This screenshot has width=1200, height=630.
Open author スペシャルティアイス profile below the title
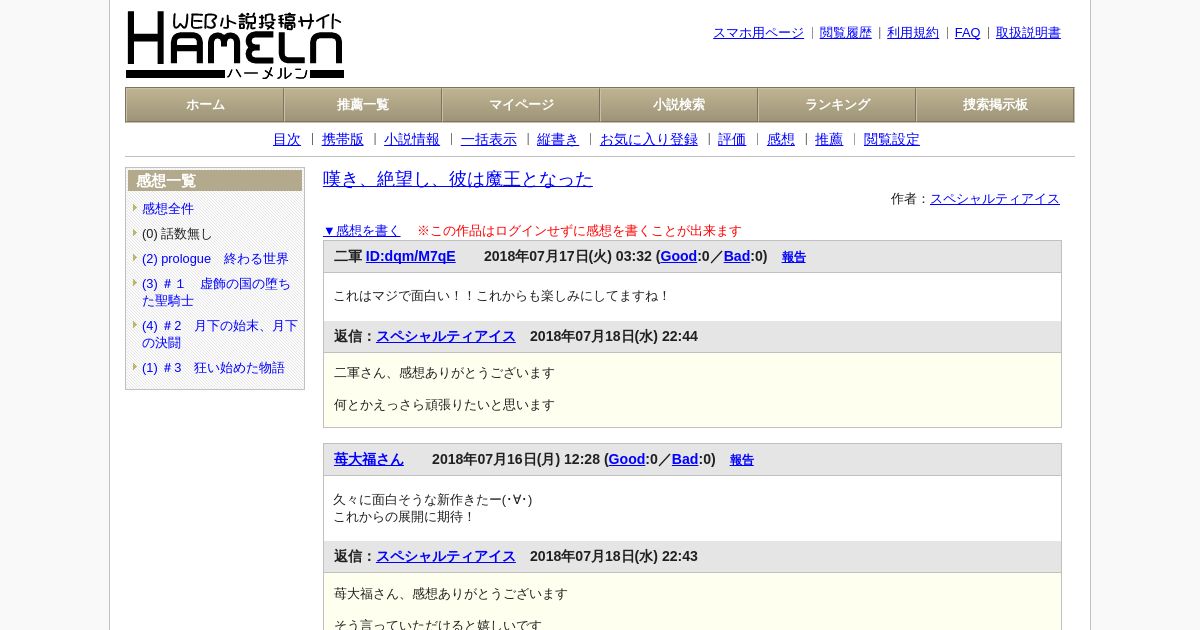pyautogui.click(x=995, y=199)
